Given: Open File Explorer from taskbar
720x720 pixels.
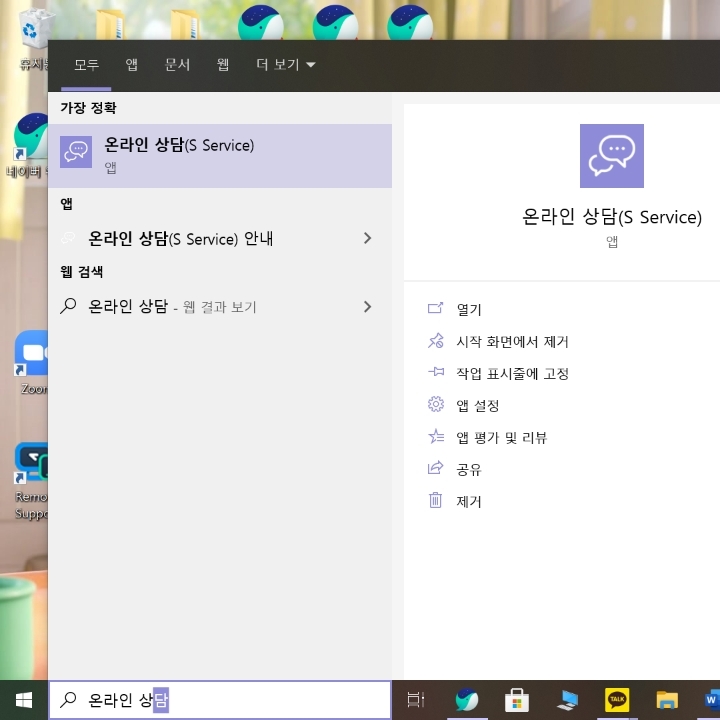Looking at the screenshot, I should [667, 701].
